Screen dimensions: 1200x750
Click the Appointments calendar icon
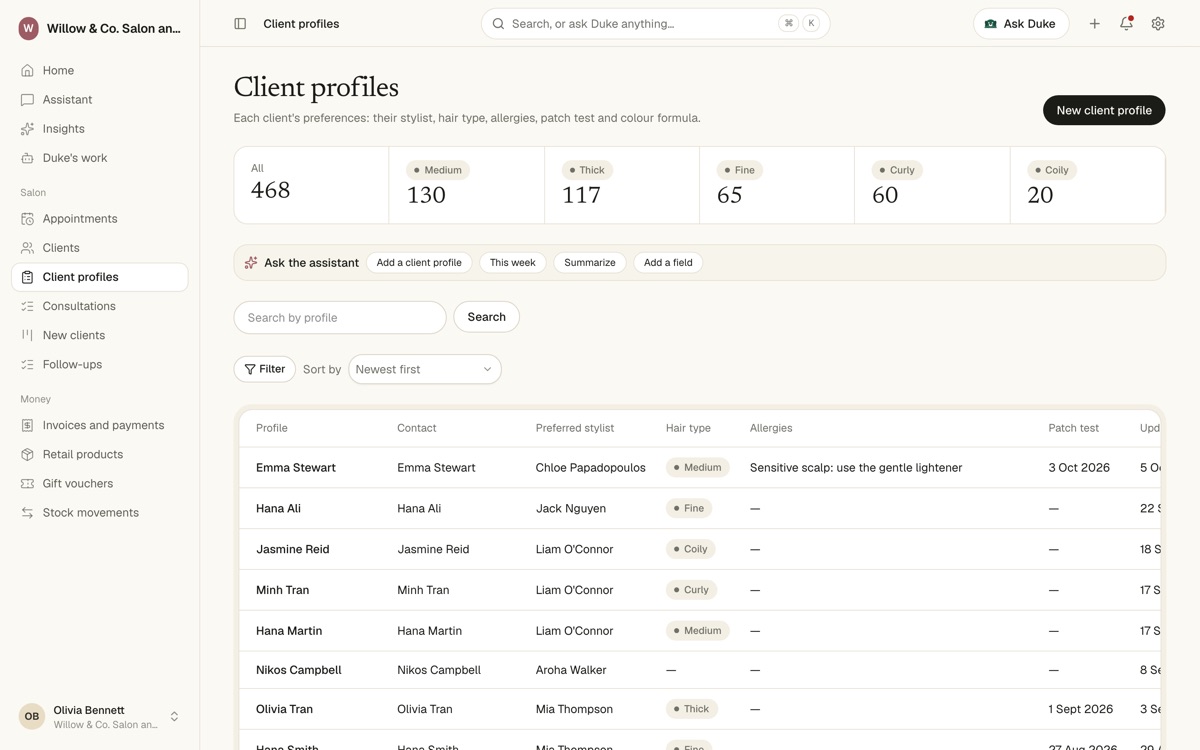[x=27, y=219]
